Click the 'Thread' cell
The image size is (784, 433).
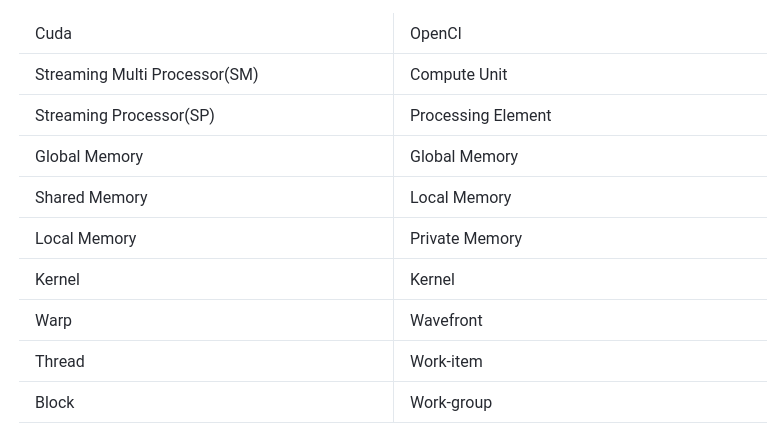(206, 361)
